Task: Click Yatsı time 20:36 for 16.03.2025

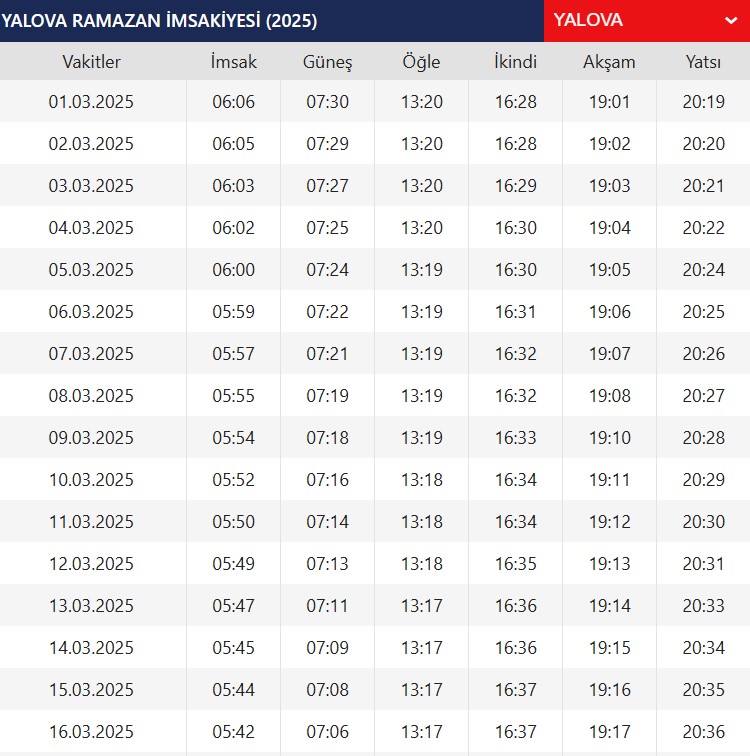Action: pyautogui.click(x=703, y=731)
